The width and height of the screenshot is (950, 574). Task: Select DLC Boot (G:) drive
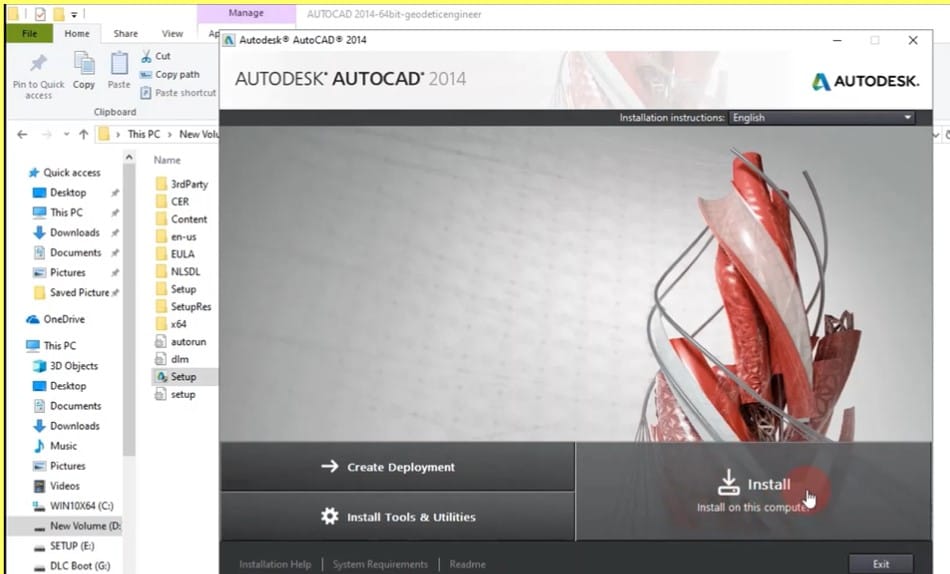click(x=79, y=566)
